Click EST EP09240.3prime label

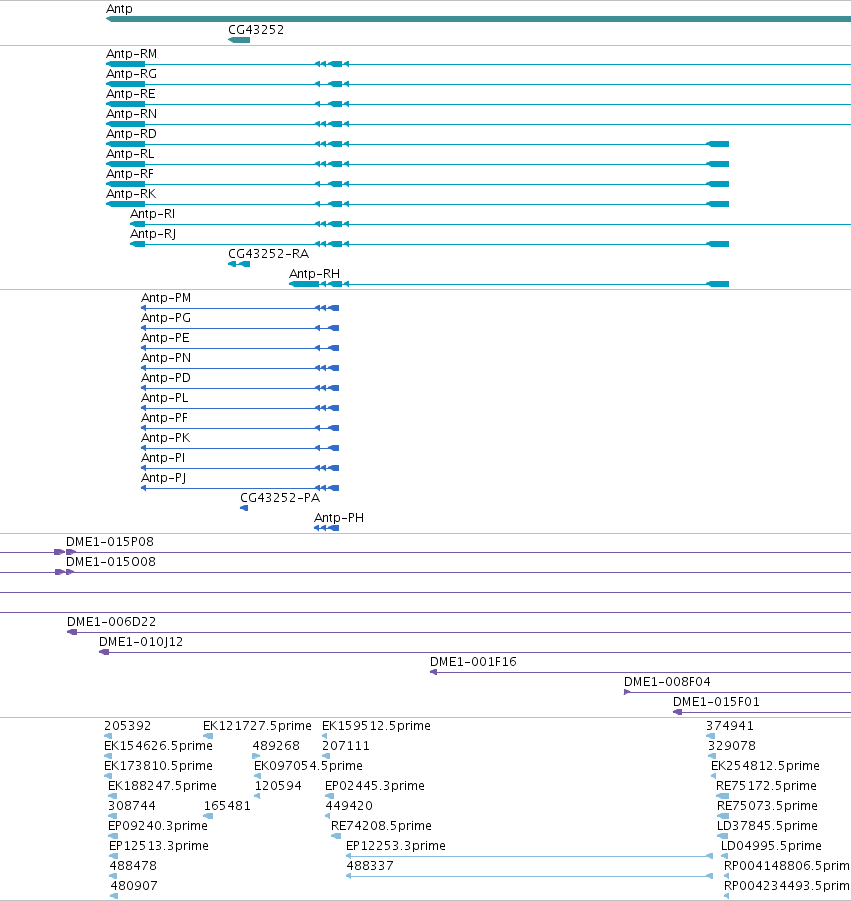click(157, 826)
